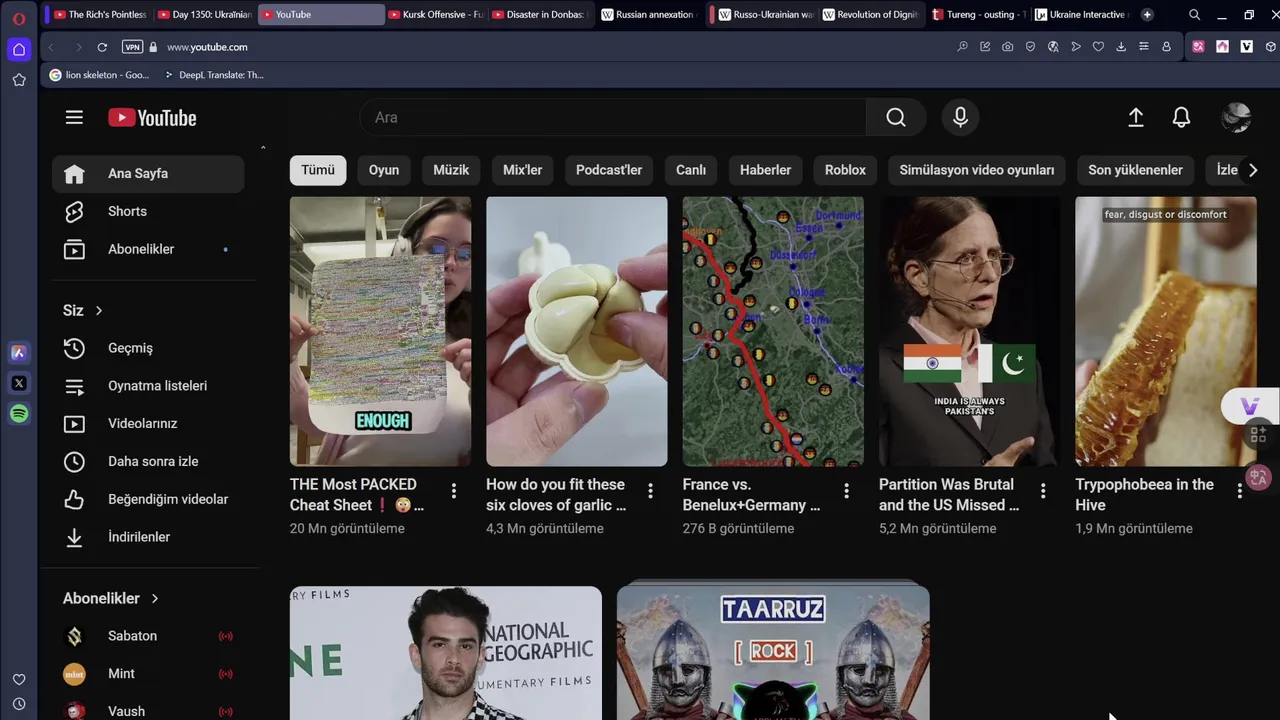Open the downloads icon in Opera toolbar

1121,47
